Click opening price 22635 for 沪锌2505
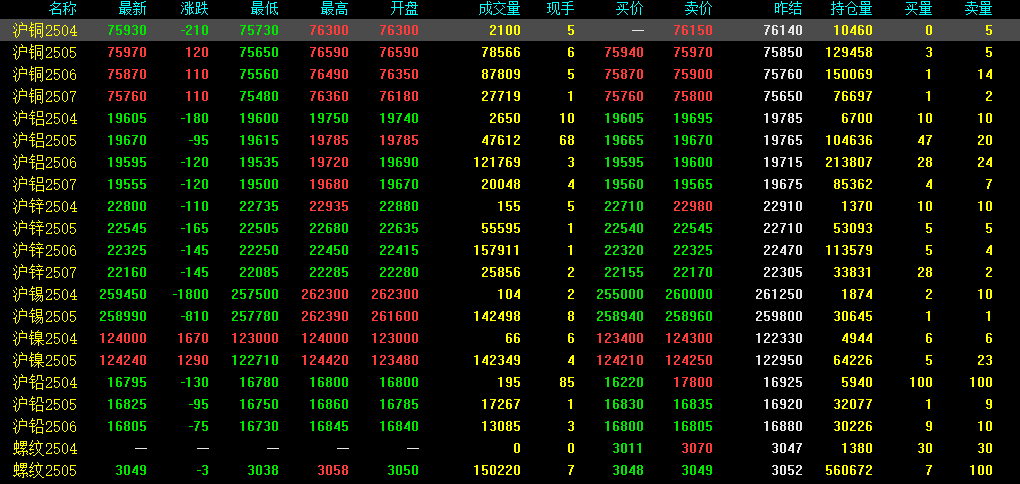The width and height of the screenshot is (1020, 484). (x=399, y=228)
